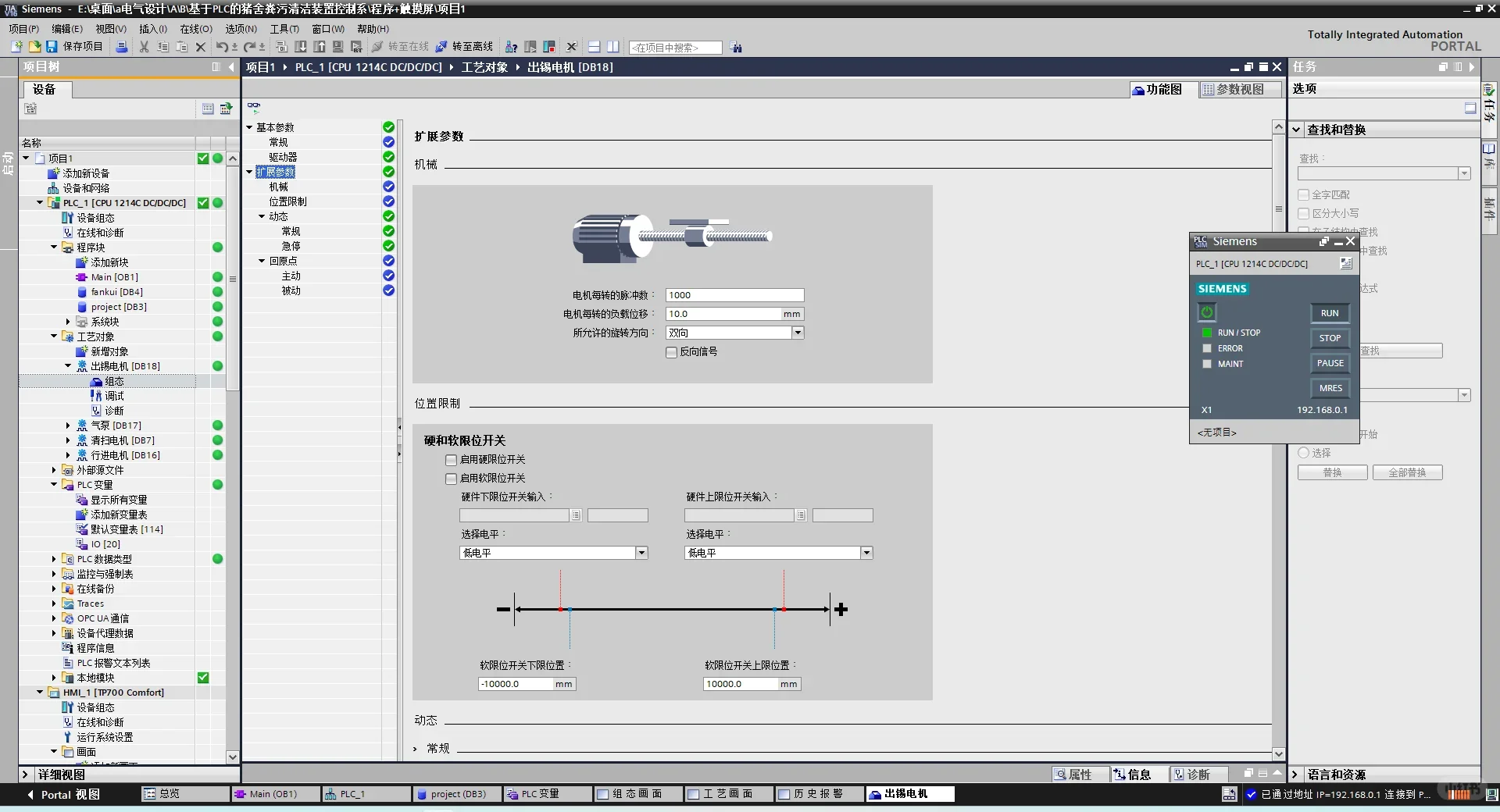Click the undo arrow icon
The height and width of the screenshot is (812, 1500).
(x=222, y=47)
